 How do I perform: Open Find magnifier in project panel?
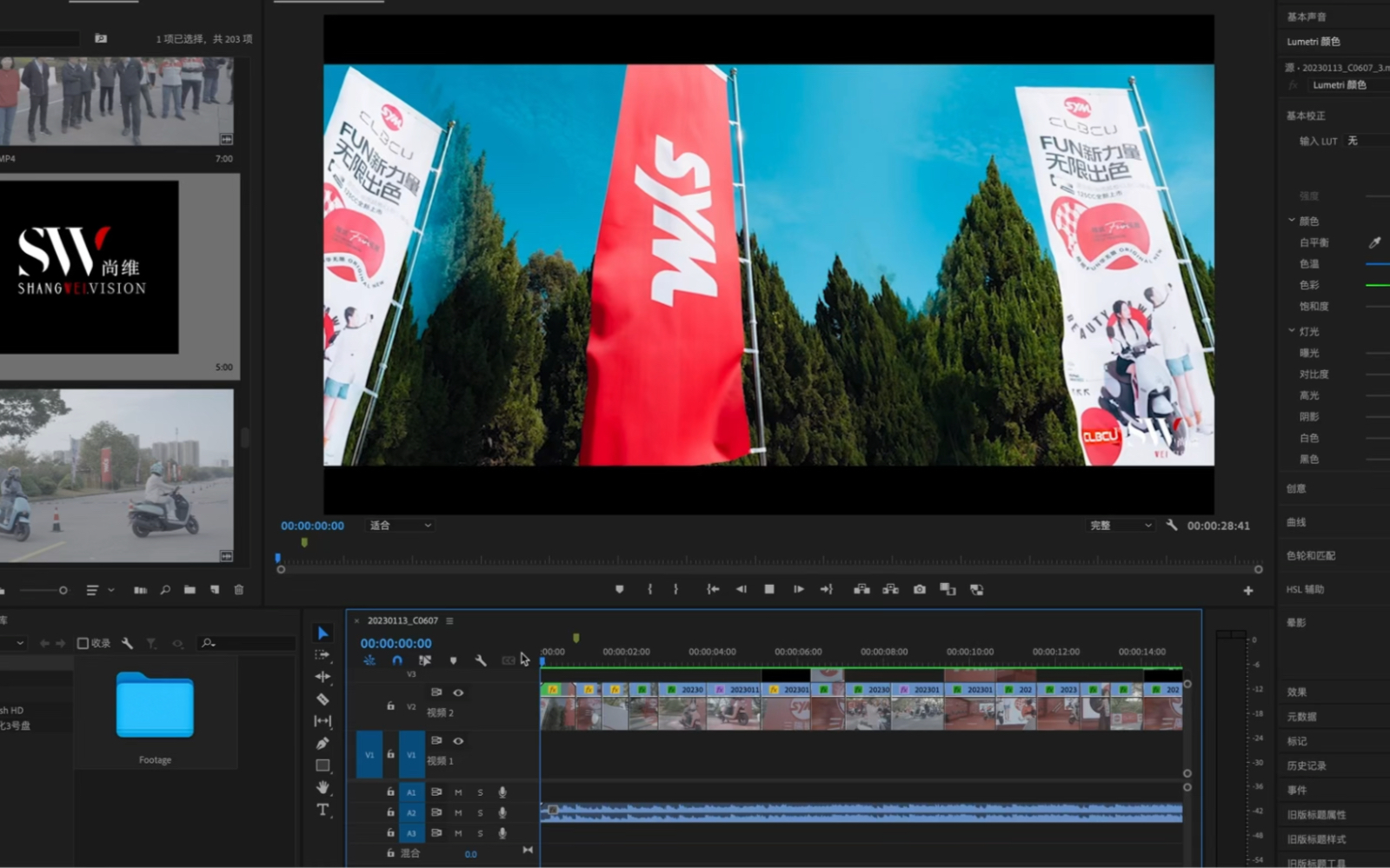point(165,590)
